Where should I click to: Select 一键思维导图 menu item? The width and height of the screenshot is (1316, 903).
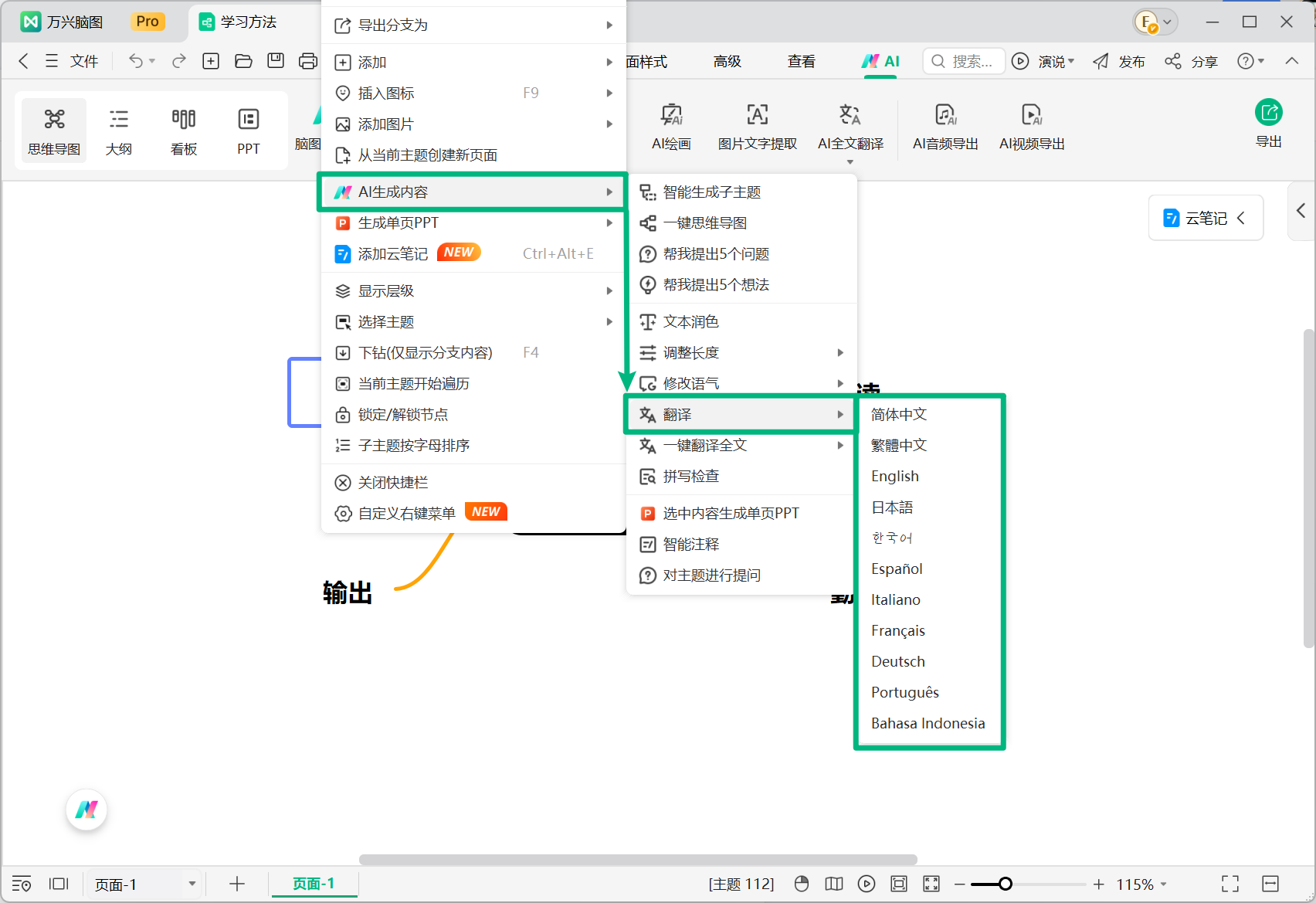click(x=742, y=222)
